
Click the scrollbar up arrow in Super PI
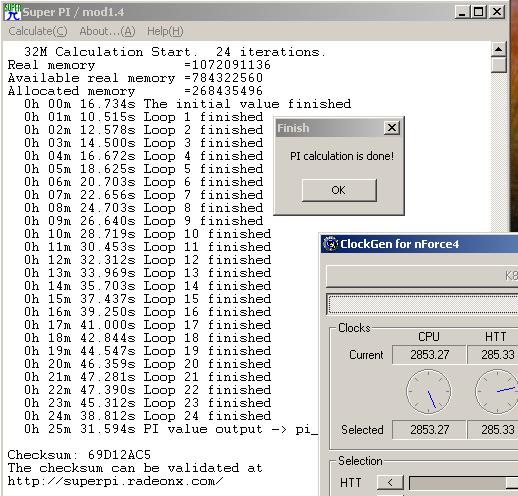(499, 50)
